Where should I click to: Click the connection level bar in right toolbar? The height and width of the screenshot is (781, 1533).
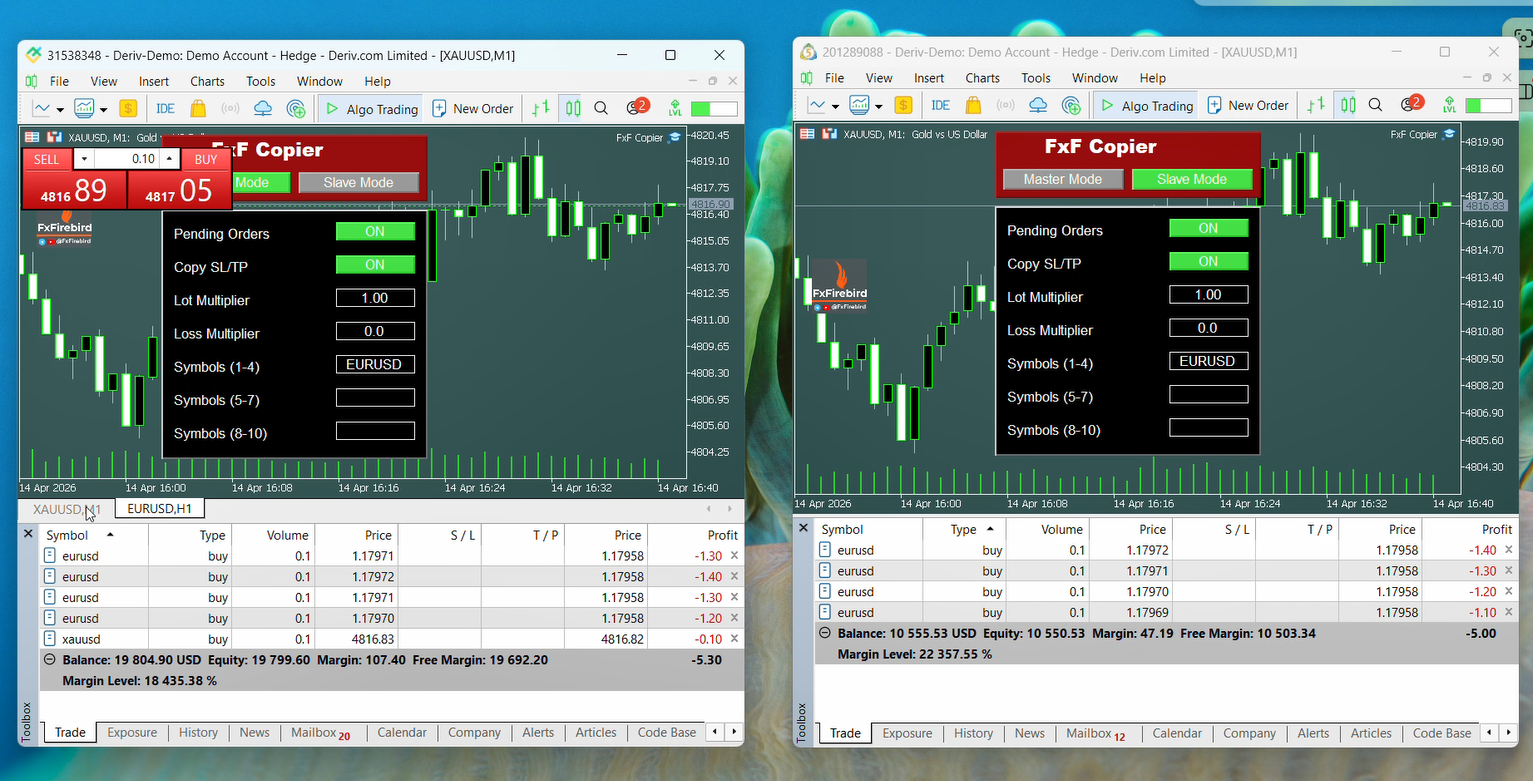point(1489,105)
